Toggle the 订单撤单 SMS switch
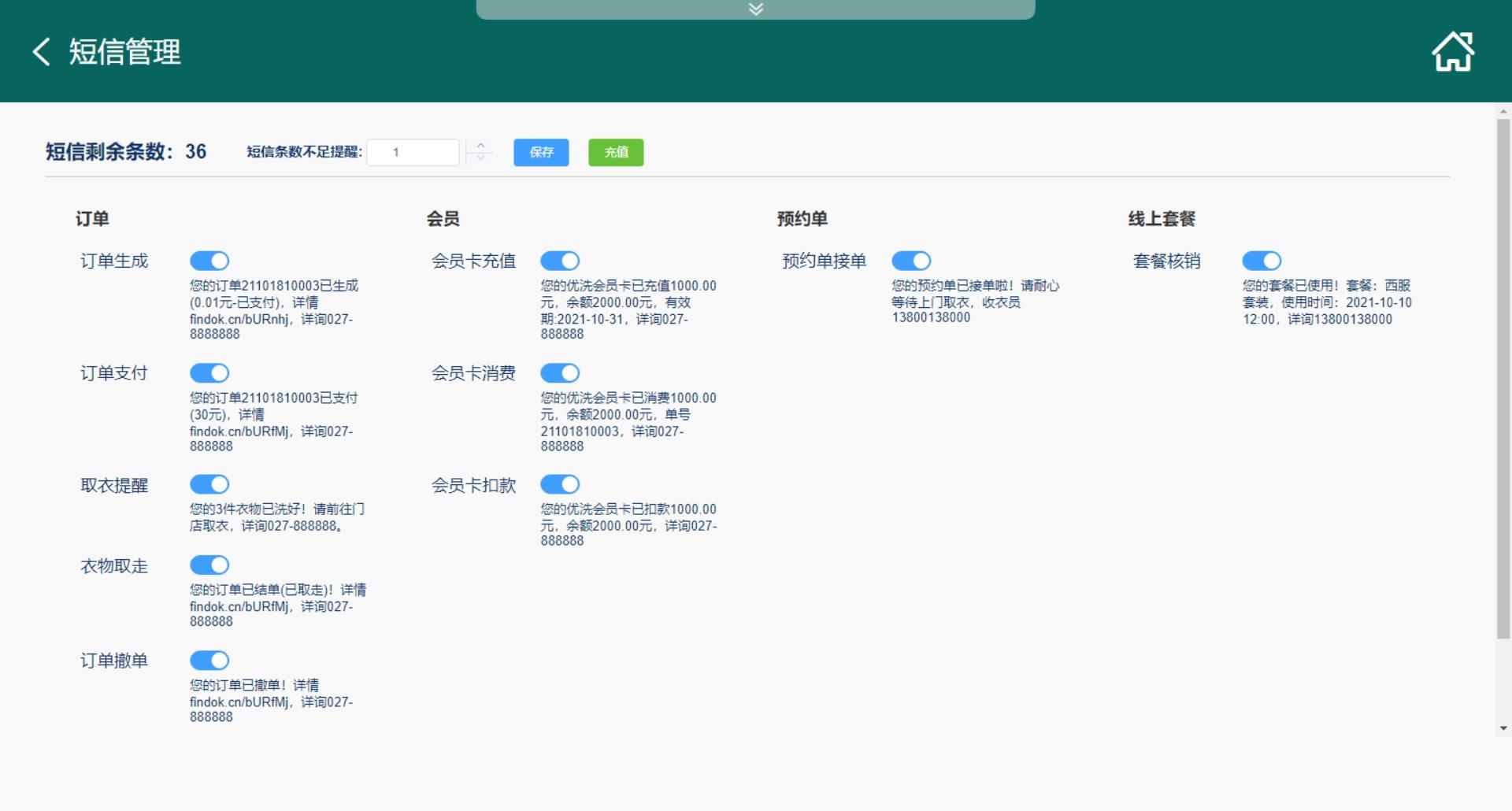The height and width of the screenshot is (811, 1512). 209,660
